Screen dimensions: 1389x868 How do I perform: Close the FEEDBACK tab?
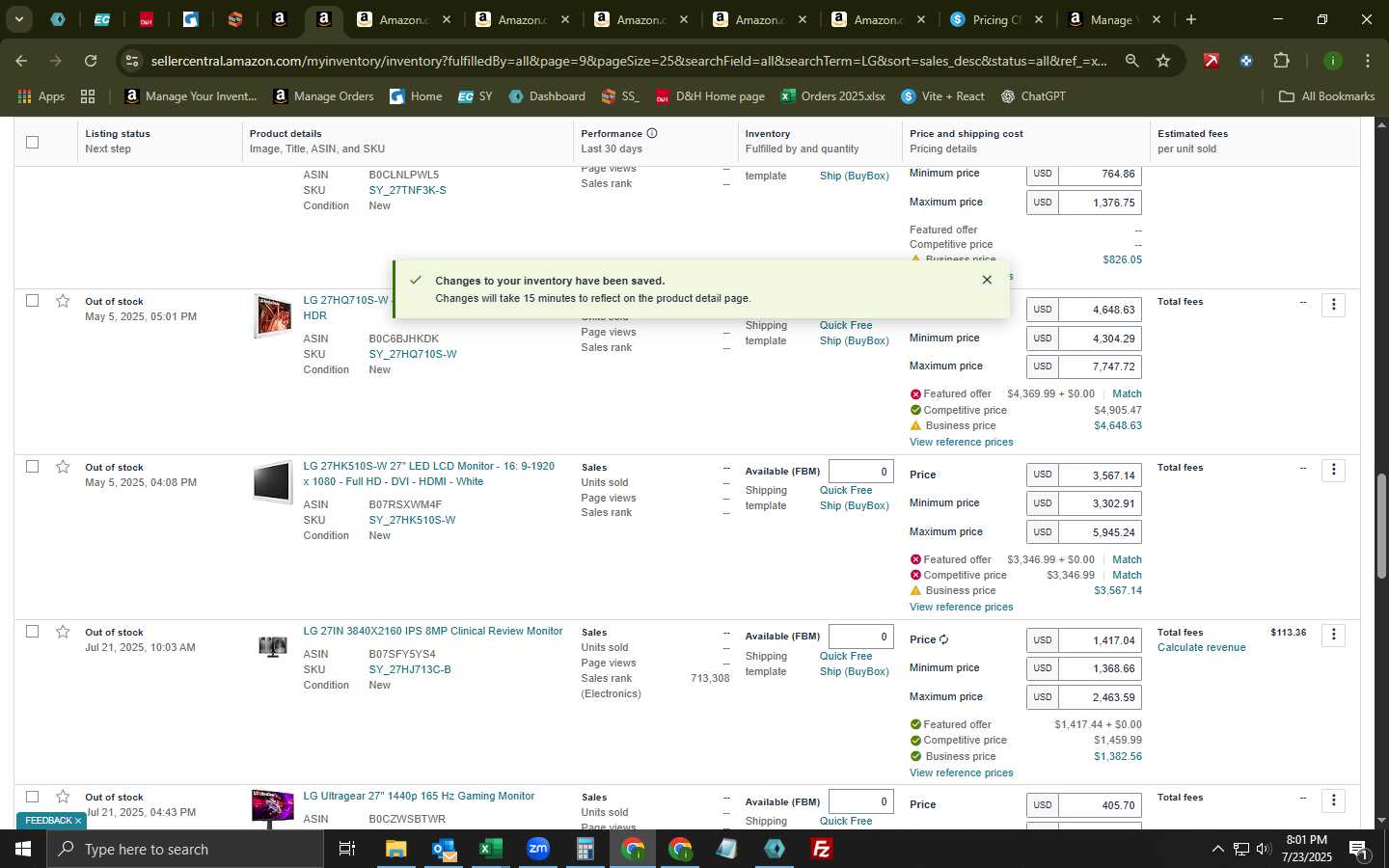pyautogui.click(x=78, y=821)
